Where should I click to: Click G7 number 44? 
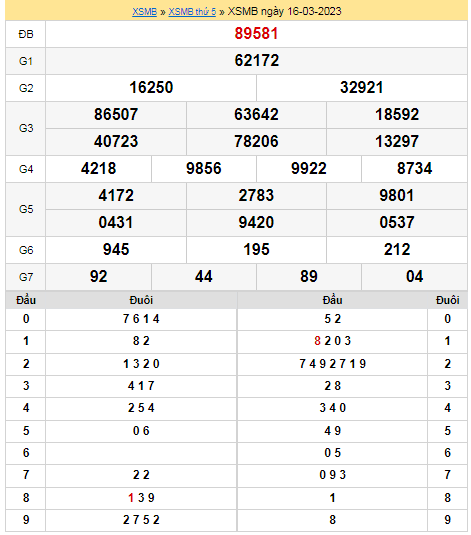[204, 276]
